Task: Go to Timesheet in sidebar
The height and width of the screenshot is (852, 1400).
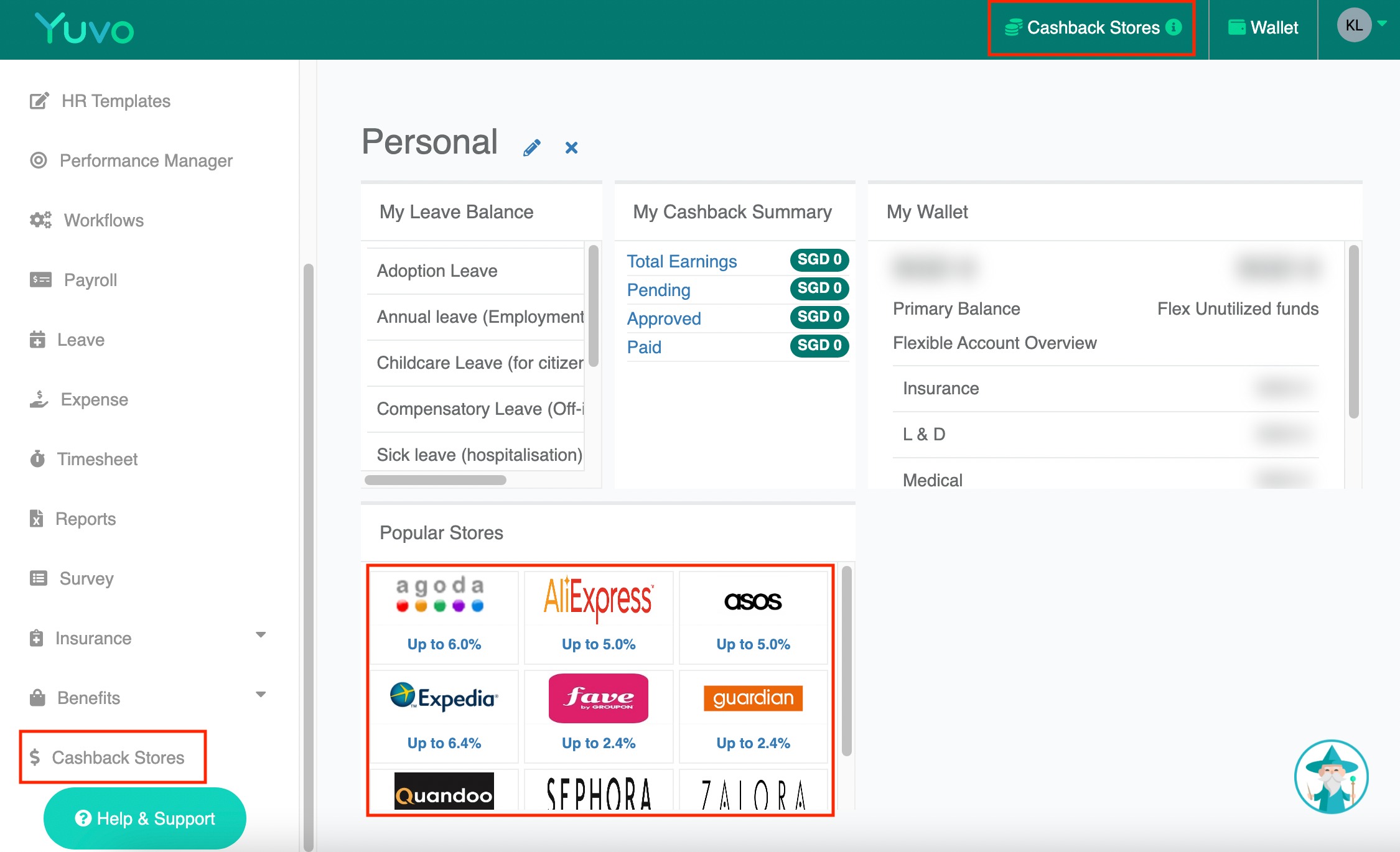Action: click(97, 459)
